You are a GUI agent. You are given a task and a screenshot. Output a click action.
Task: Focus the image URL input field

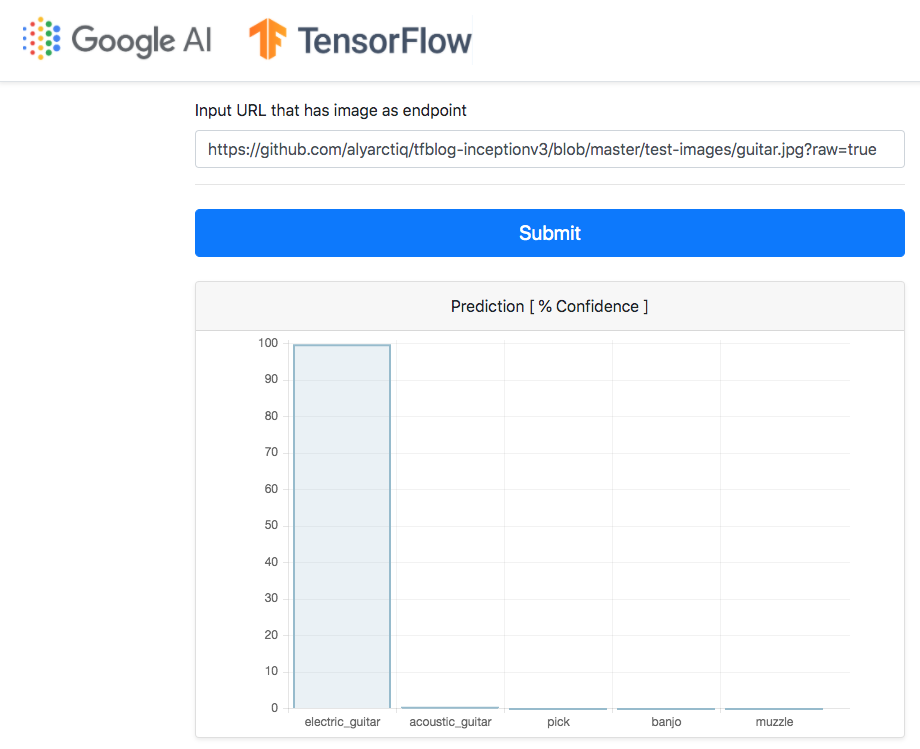549,150
